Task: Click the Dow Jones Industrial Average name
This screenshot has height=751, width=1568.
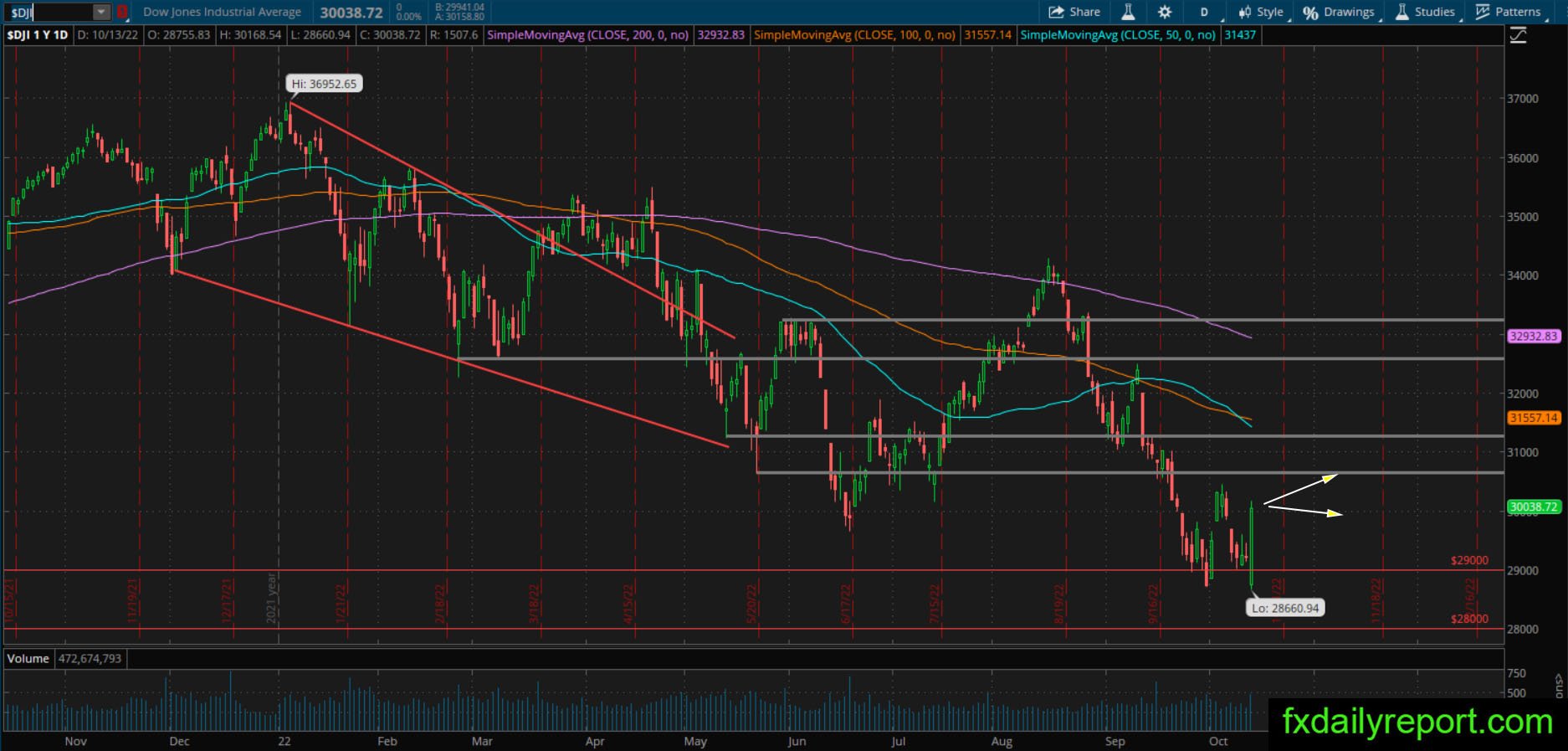Action: 222,13
